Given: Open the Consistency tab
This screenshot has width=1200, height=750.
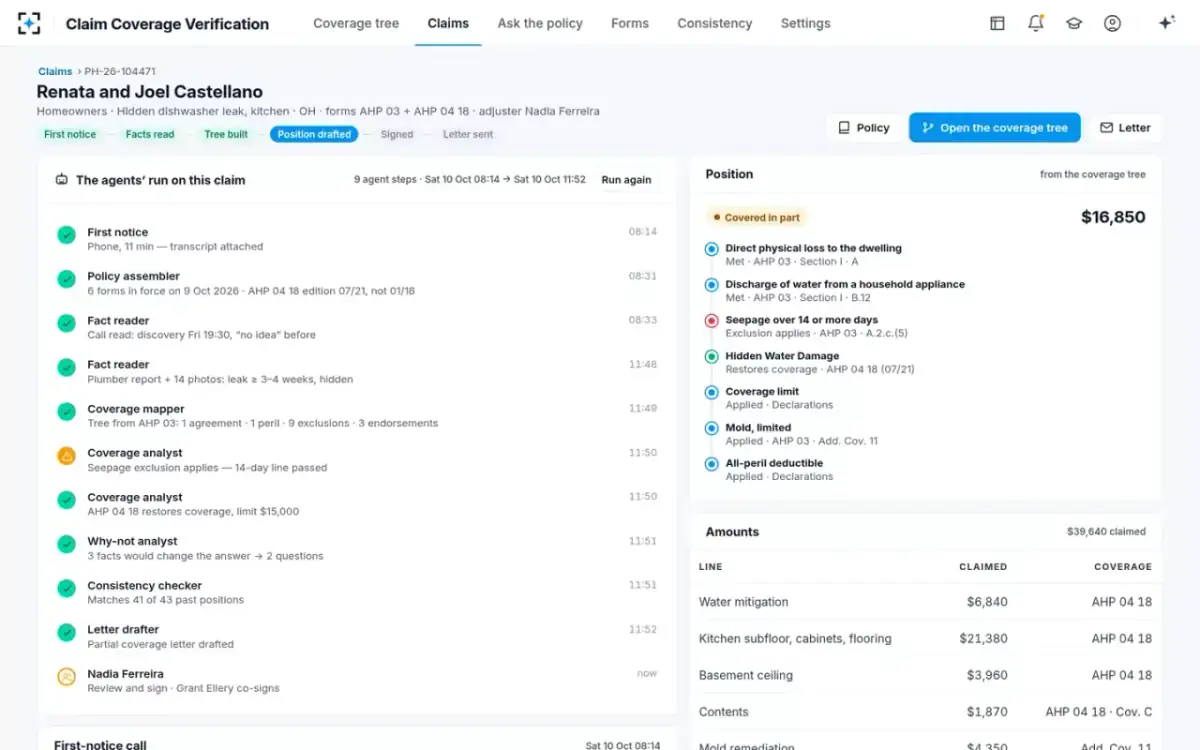Looking at the screenshot, I should (715, 23).
